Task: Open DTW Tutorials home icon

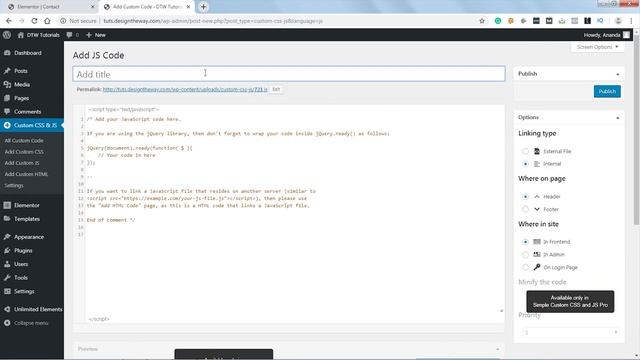Action: (20, 35)
